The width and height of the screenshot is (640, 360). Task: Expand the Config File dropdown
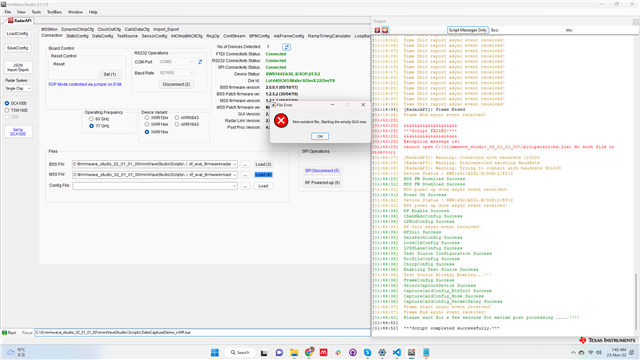point(234,186)
